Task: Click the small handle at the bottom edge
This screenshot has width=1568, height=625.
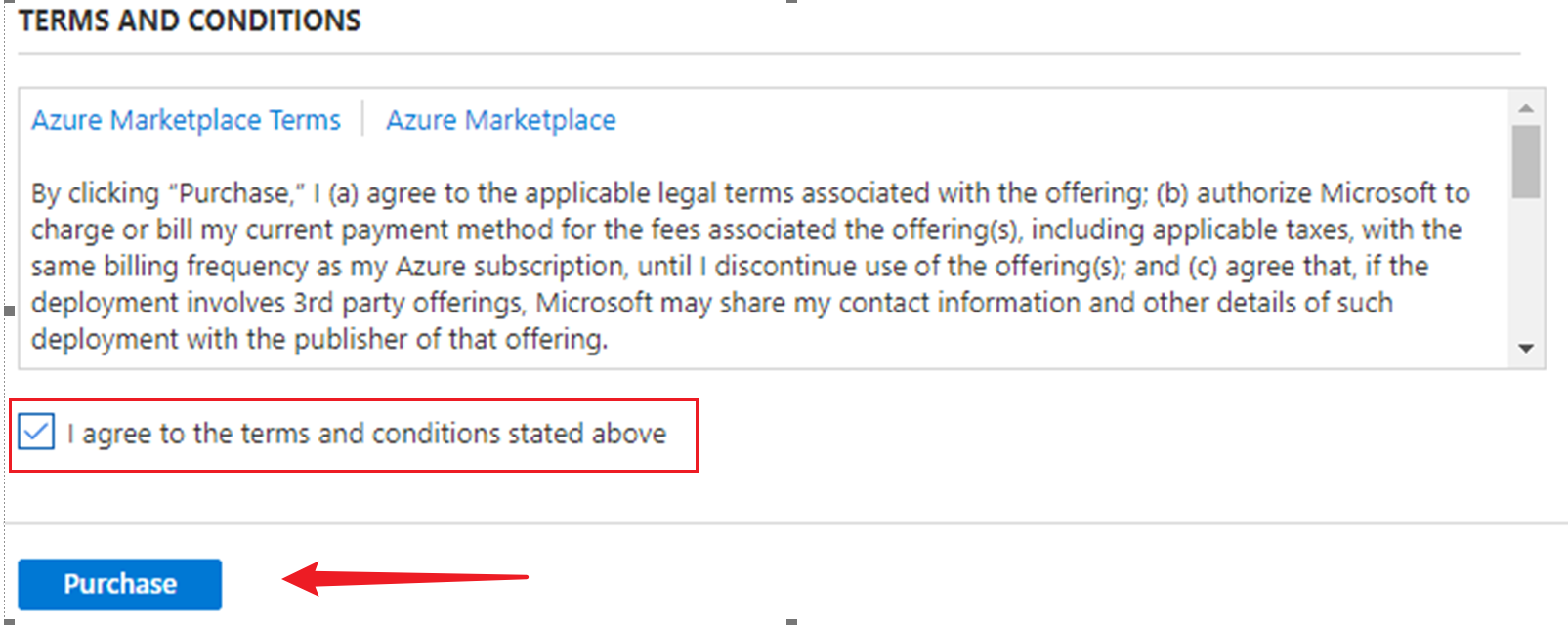Action: coord(791,621)
